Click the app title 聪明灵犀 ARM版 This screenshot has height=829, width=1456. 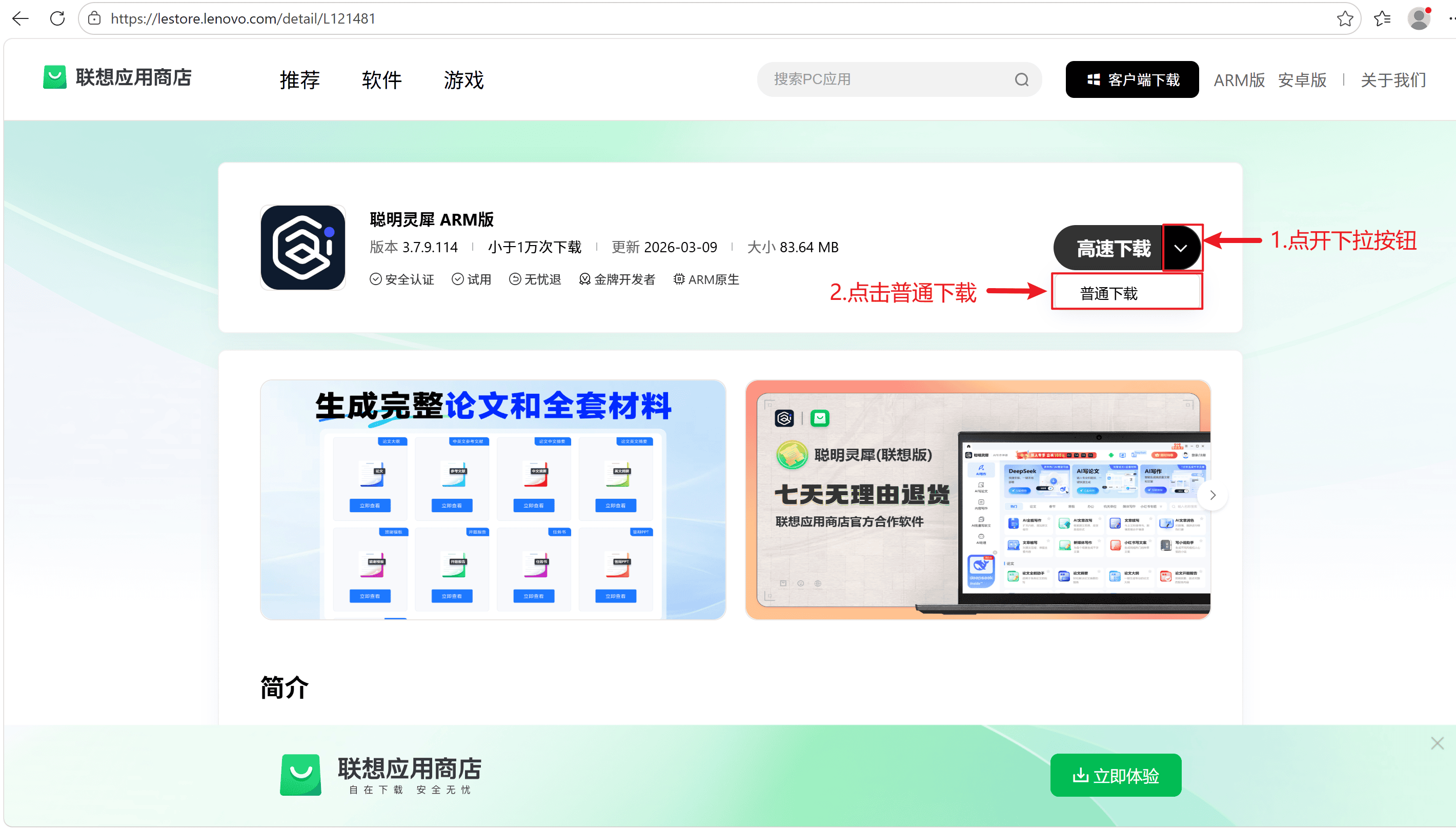[432, 219]
